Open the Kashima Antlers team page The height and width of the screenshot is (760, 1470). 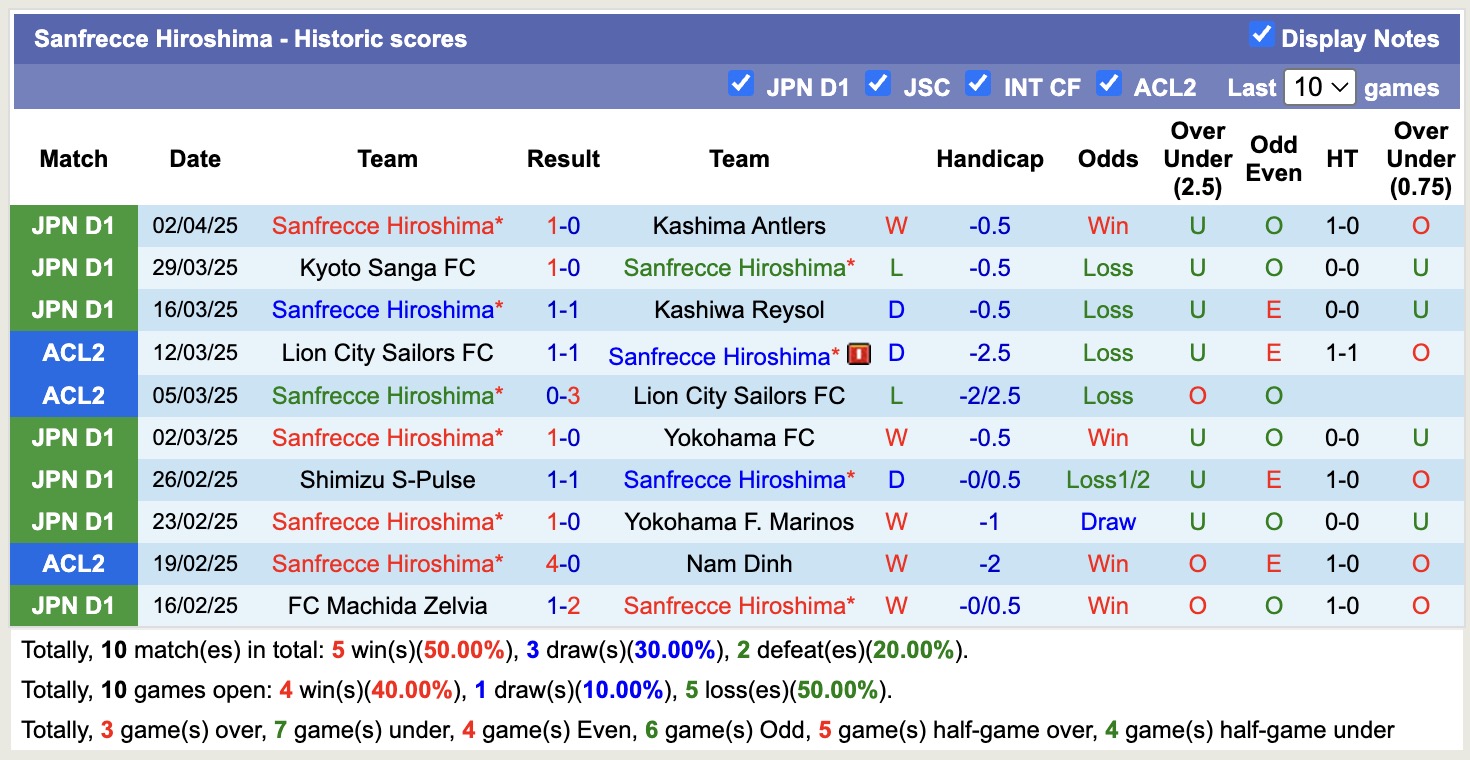pyautogui.click(x=739, y=225)
